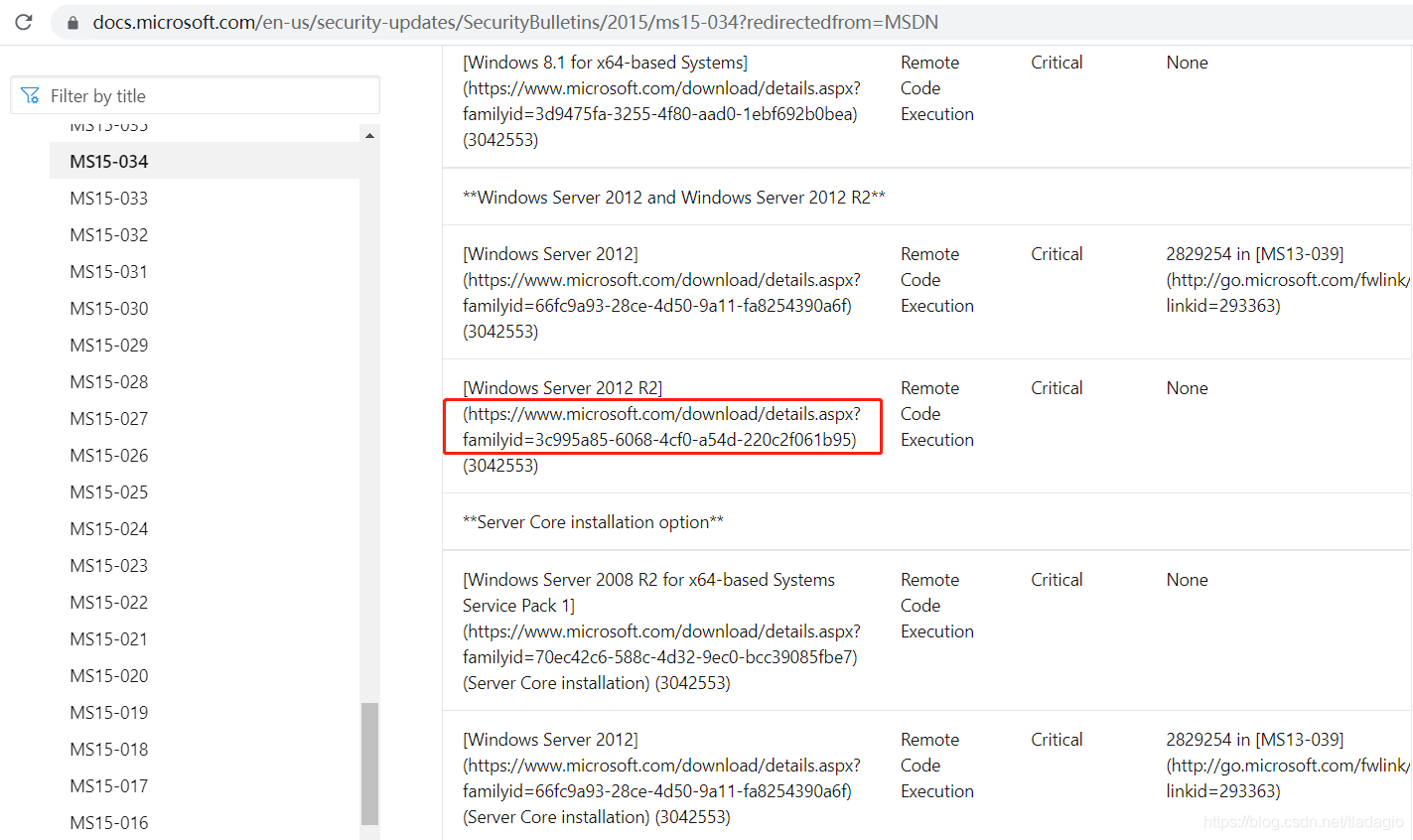Click the filter funnel icon
The height and width of the screenshot is (840, 1413).
(31, 95)
